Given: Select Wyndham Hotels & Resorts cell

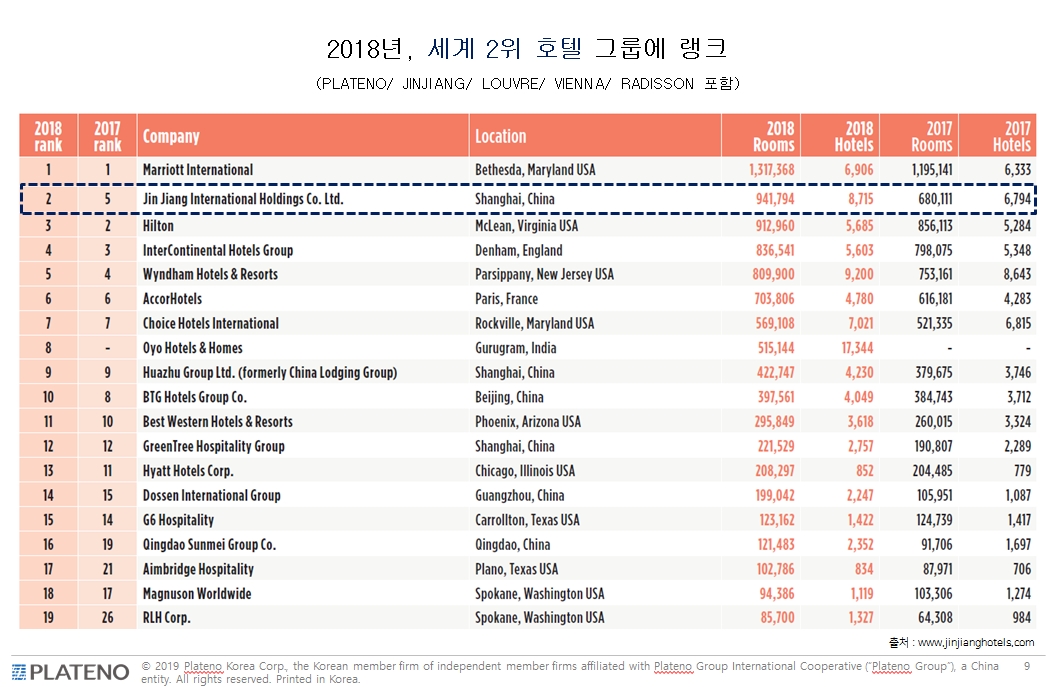Looking at the screenshot, I should 210,274.
